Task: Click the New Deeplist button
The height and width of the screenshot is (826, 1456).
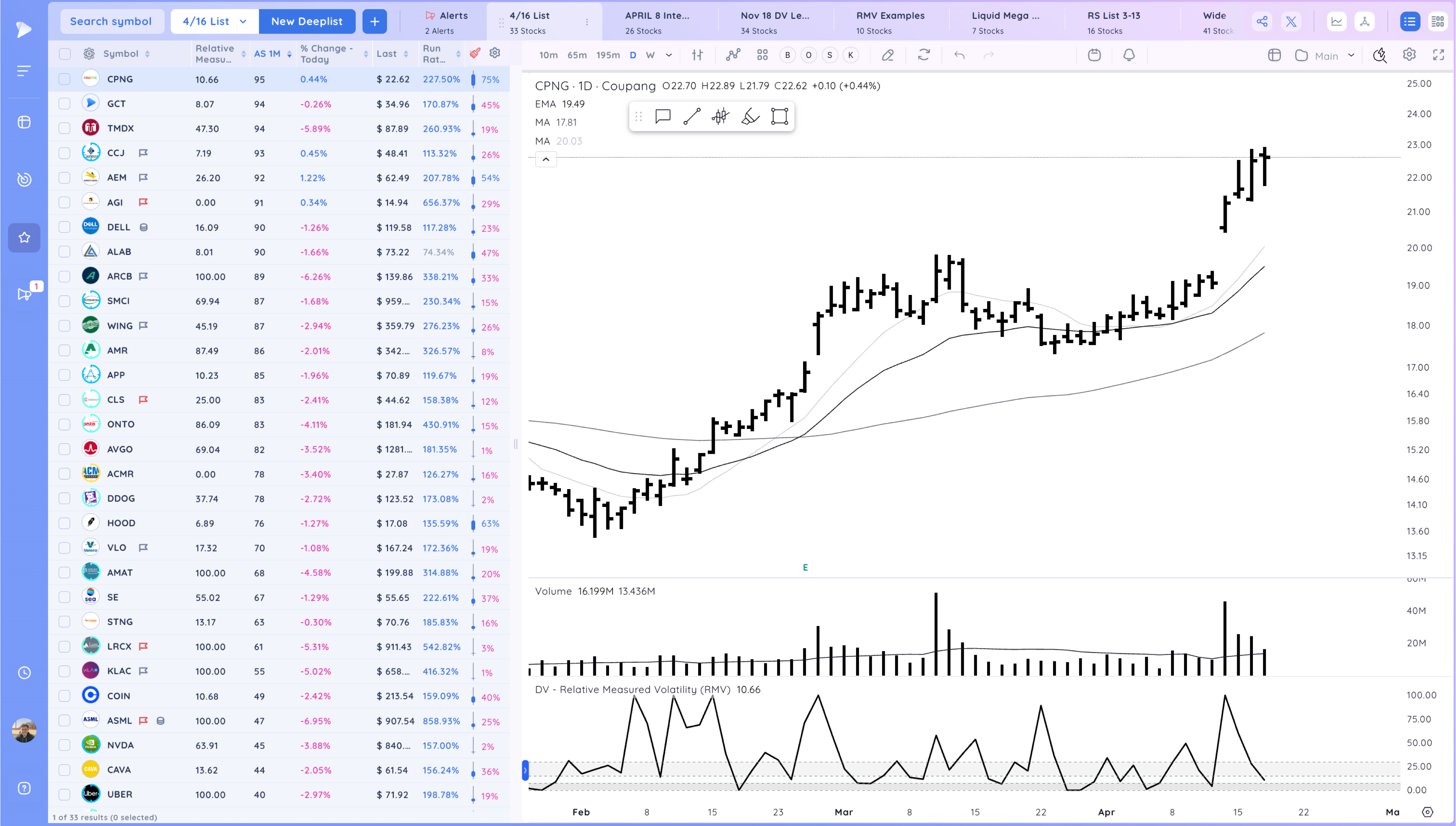Action: pyautogui.click(x=307, y=21)
